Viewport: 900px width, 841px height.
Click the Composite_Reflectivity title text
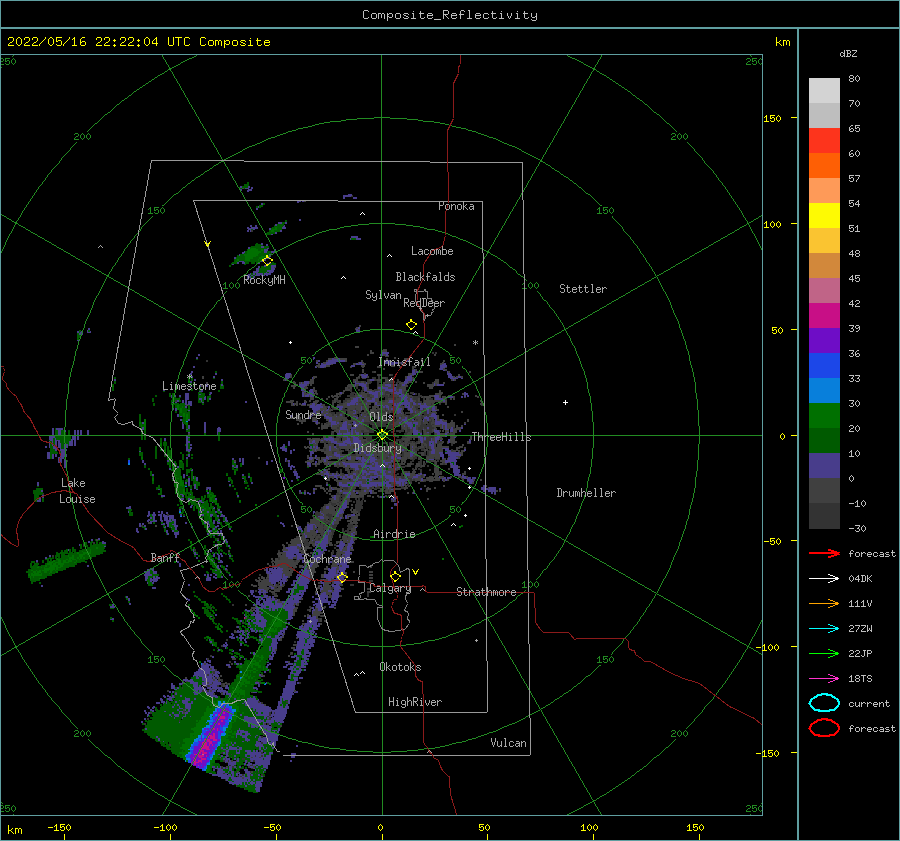[450, 15]
